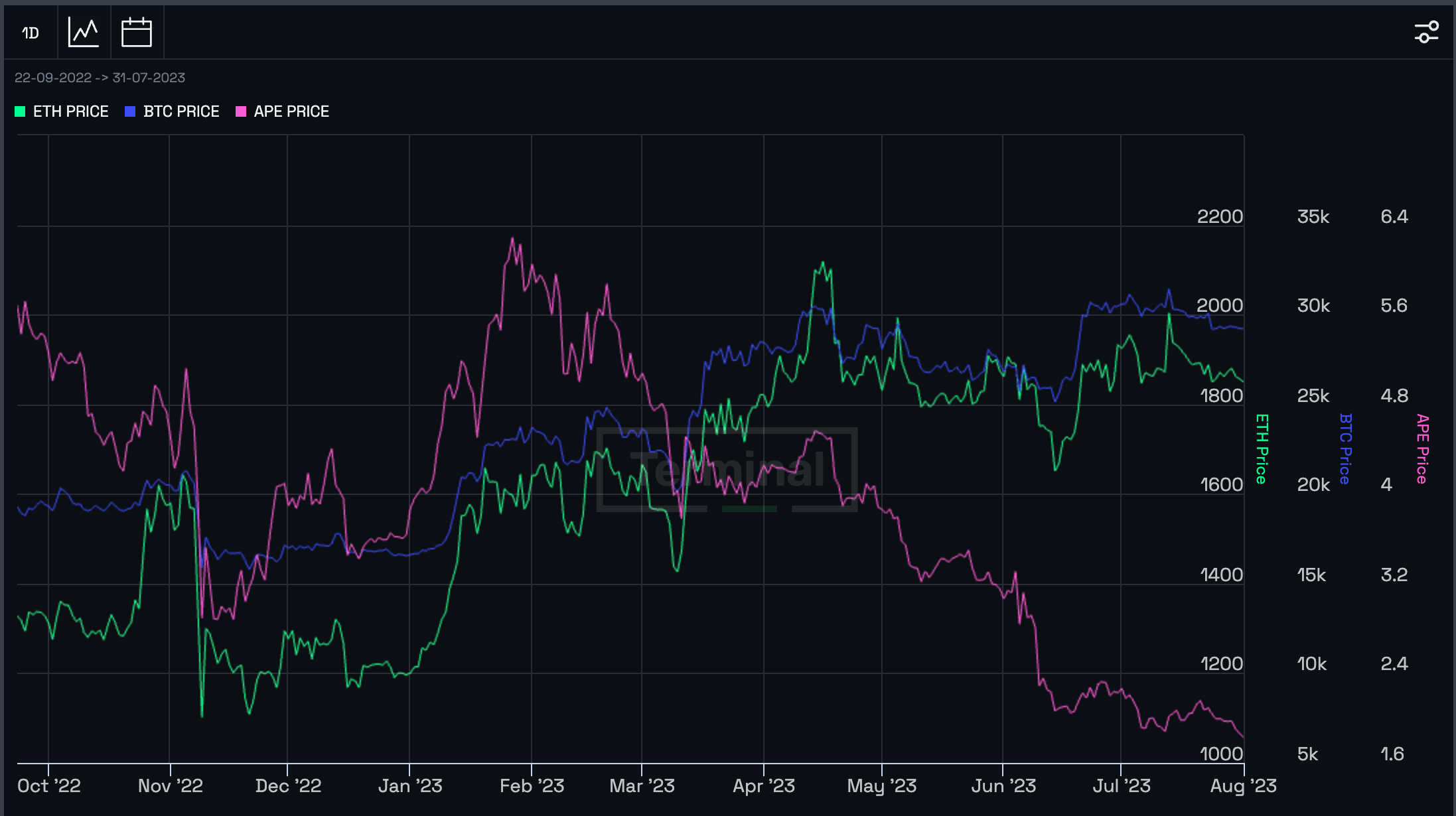Click the 5.6 APE axis value
The width and height of the screenshot is (1456, 816).
coord(1394,305)
